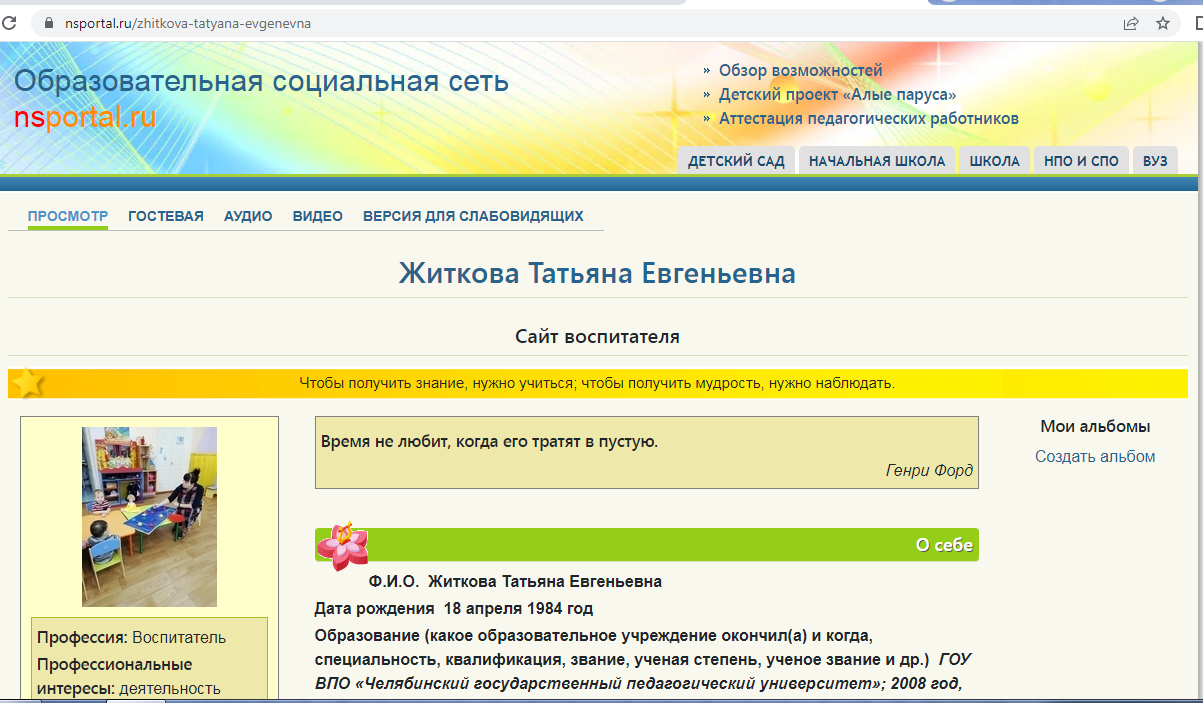Switch to the ГОСТЕВАЯ tab
The image size is (1203, 703).
pos(166,216)
